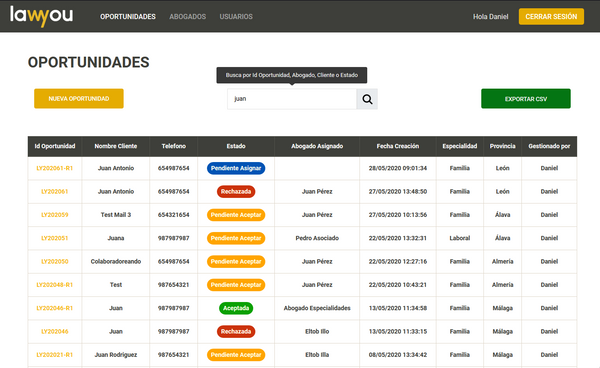
Task: Click Rechazada badge in LY202061 row
Action: coord(236,191)
